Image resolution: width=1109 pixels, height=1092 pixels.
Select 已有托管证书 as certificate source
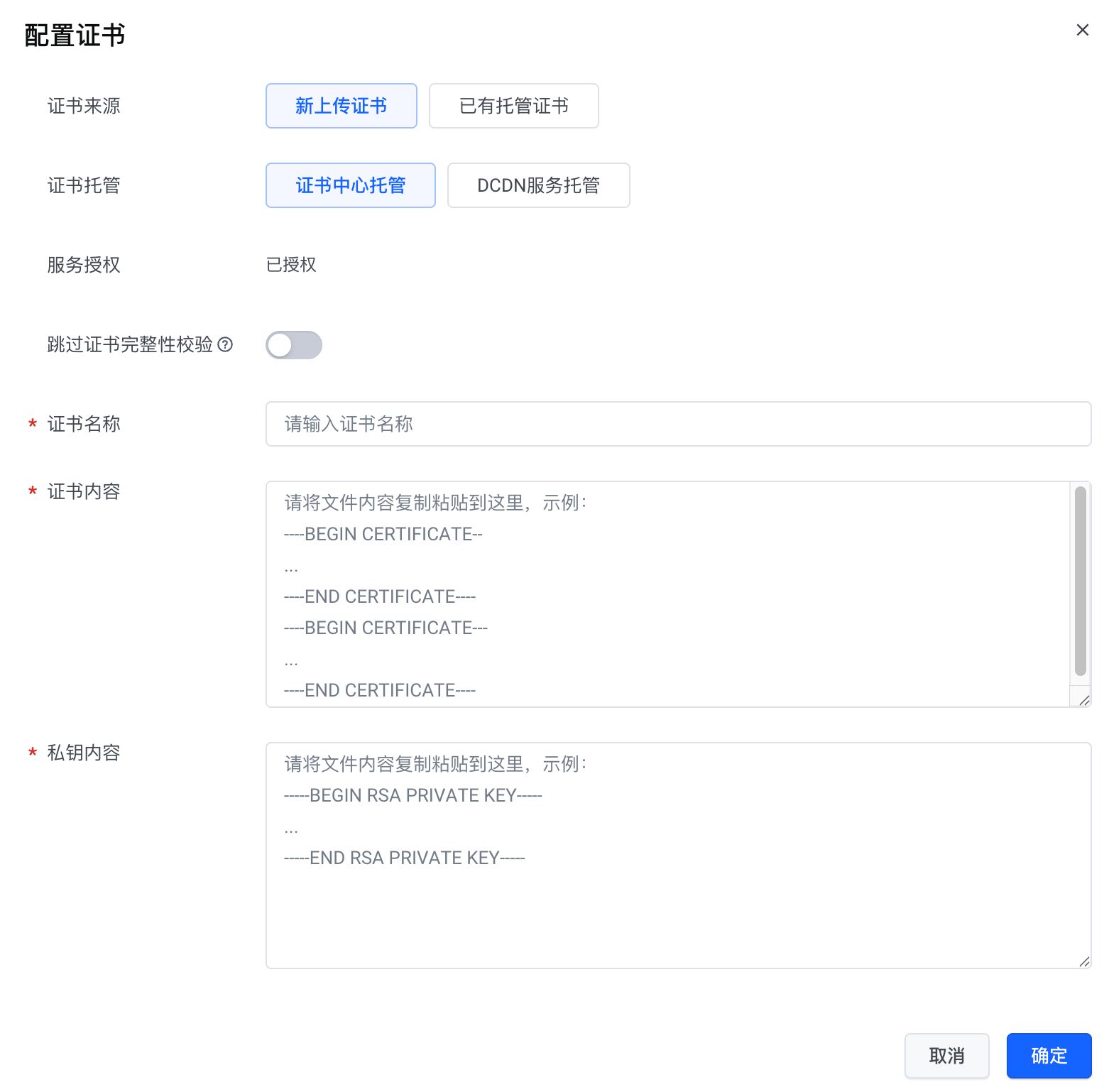click(514, 106)
